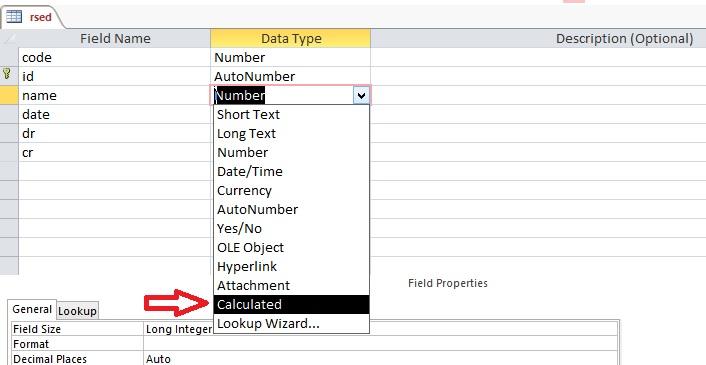Open the General properties tab
This screenshot has height=365, width=706.
pos(32,309)
